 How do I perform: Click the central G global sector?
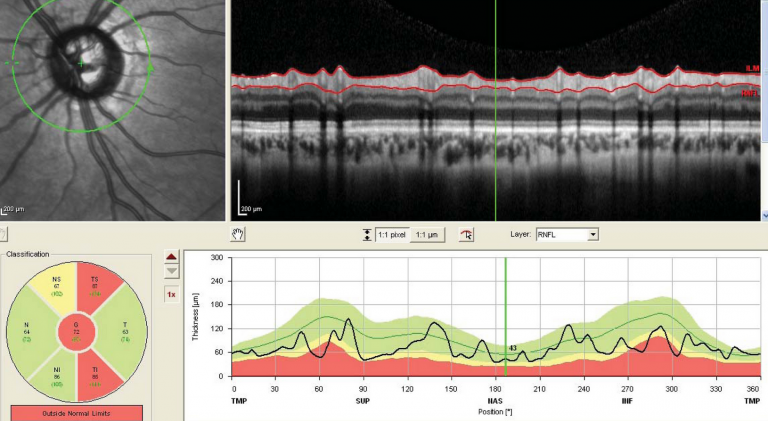click(76, 330)
